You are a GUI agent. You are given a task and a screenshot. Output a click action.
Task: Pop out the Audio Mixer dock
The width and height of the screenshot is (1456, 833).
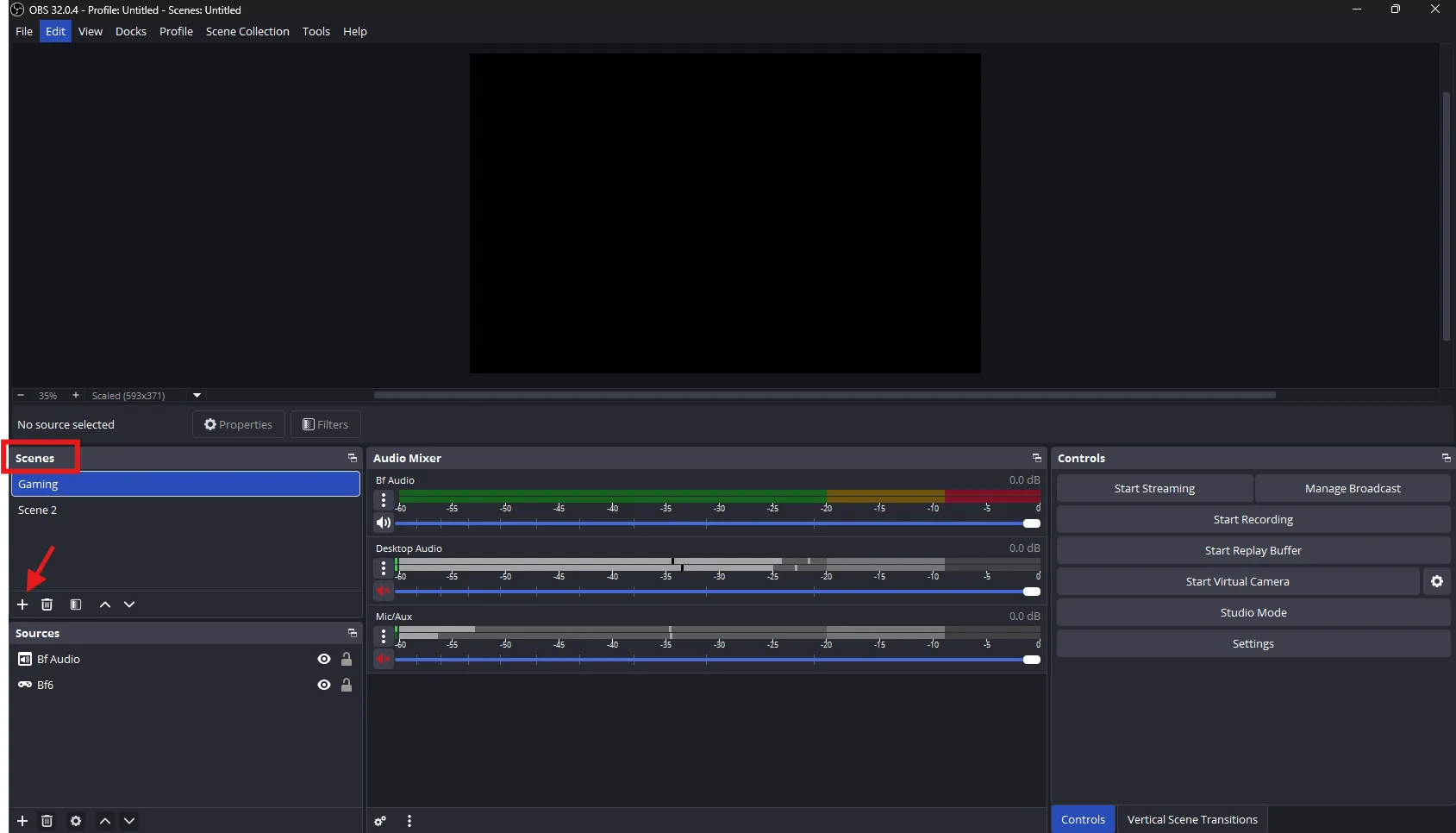point(1036,458)
